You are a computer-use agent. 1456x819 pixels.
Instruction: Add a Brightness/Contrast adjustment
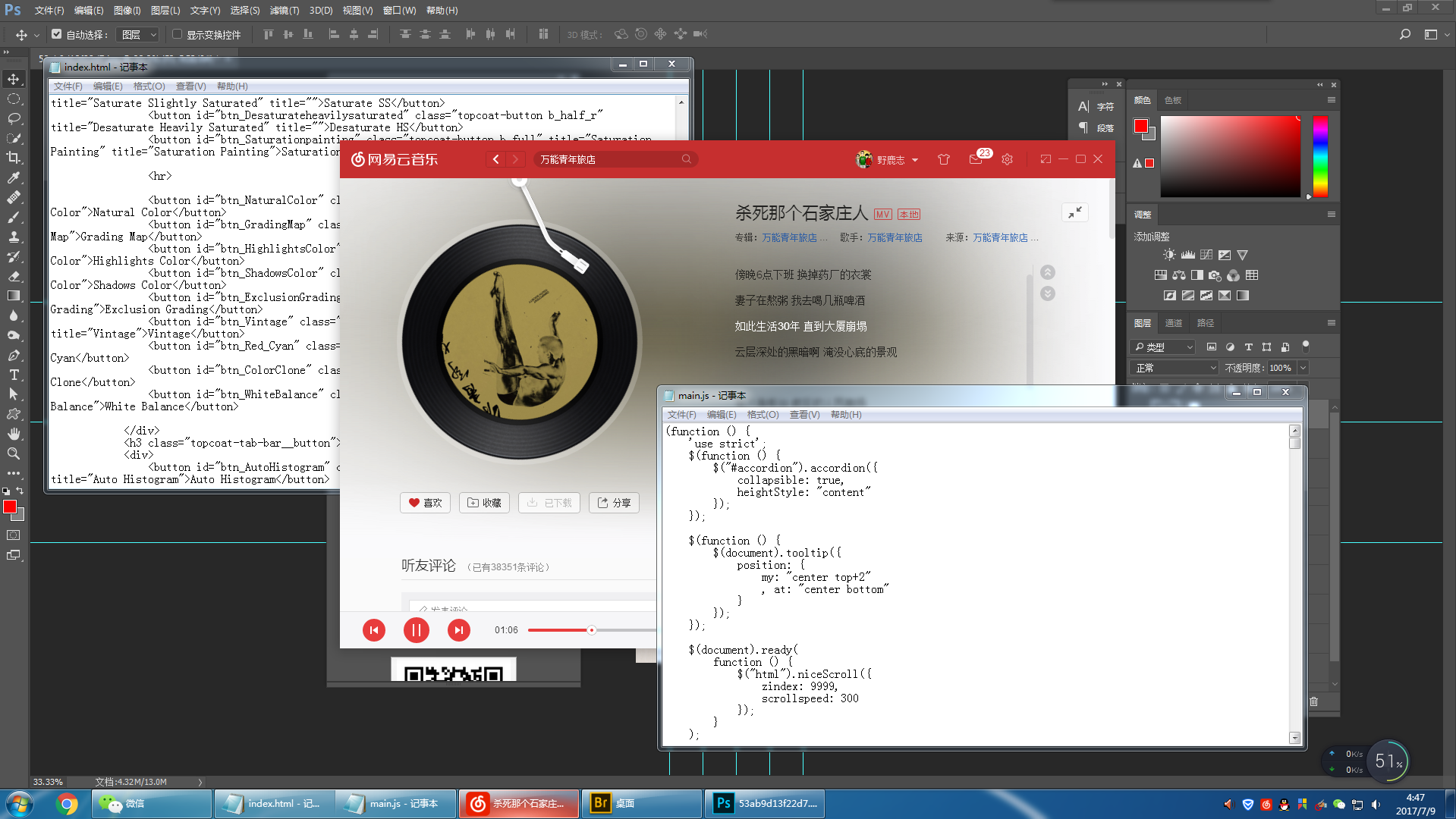tap(1169, 255)
